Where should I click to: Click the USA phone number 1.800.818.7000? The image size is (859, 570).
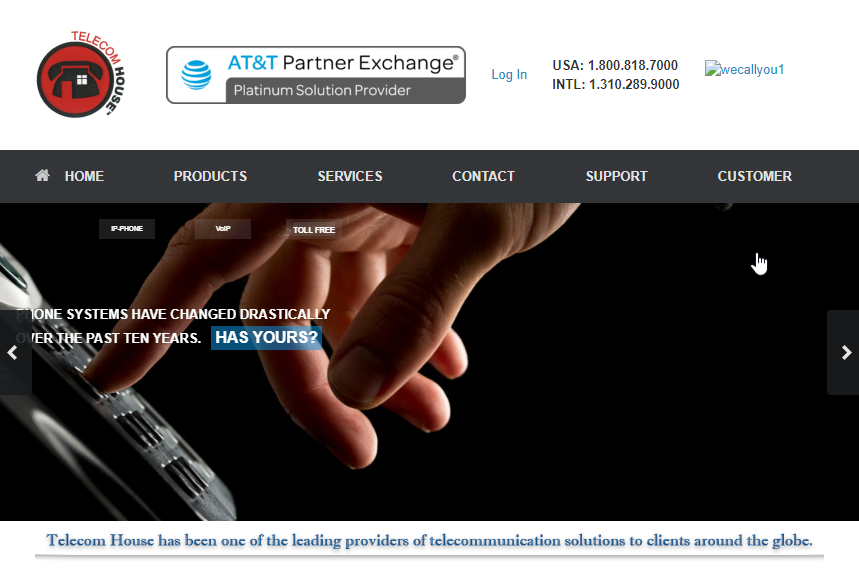(633, 65)
